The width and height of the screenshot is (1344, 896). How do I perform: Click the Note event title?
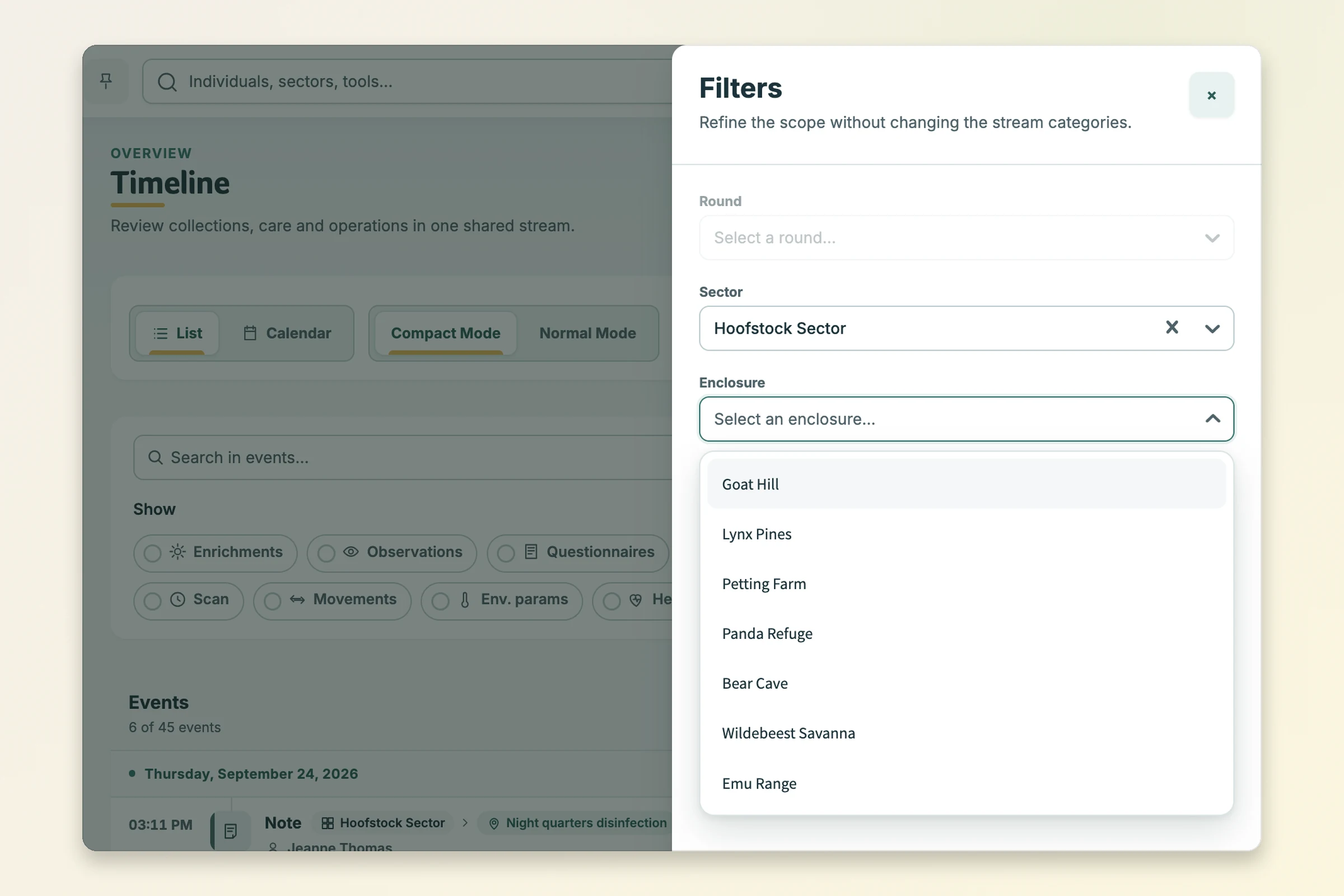point(283,823)
